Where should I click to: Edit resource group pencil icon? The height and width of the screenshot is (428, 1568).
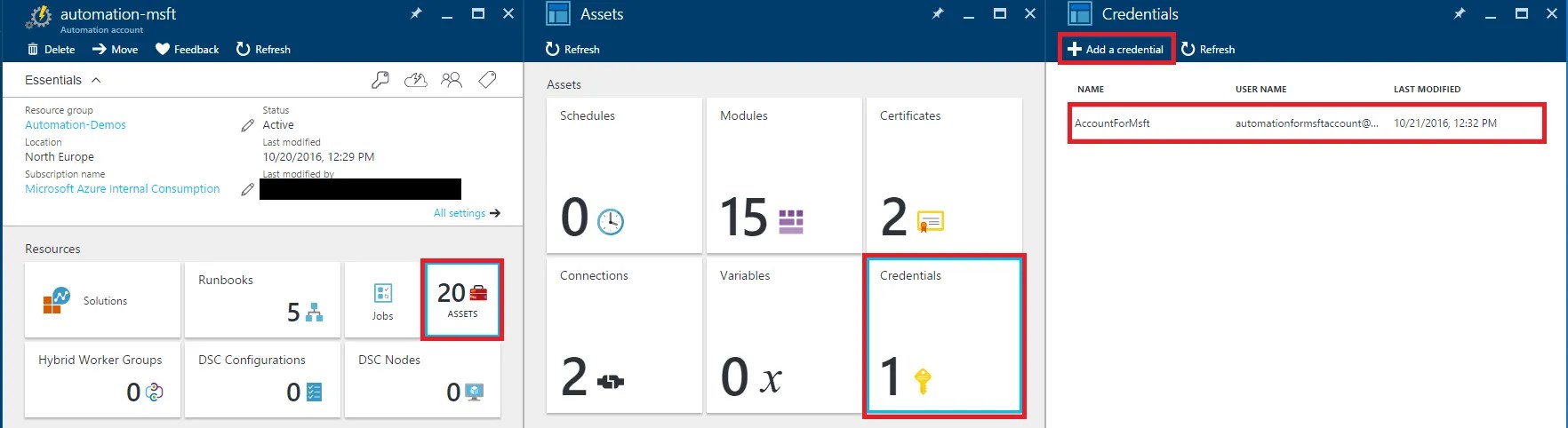coord(248,125)
